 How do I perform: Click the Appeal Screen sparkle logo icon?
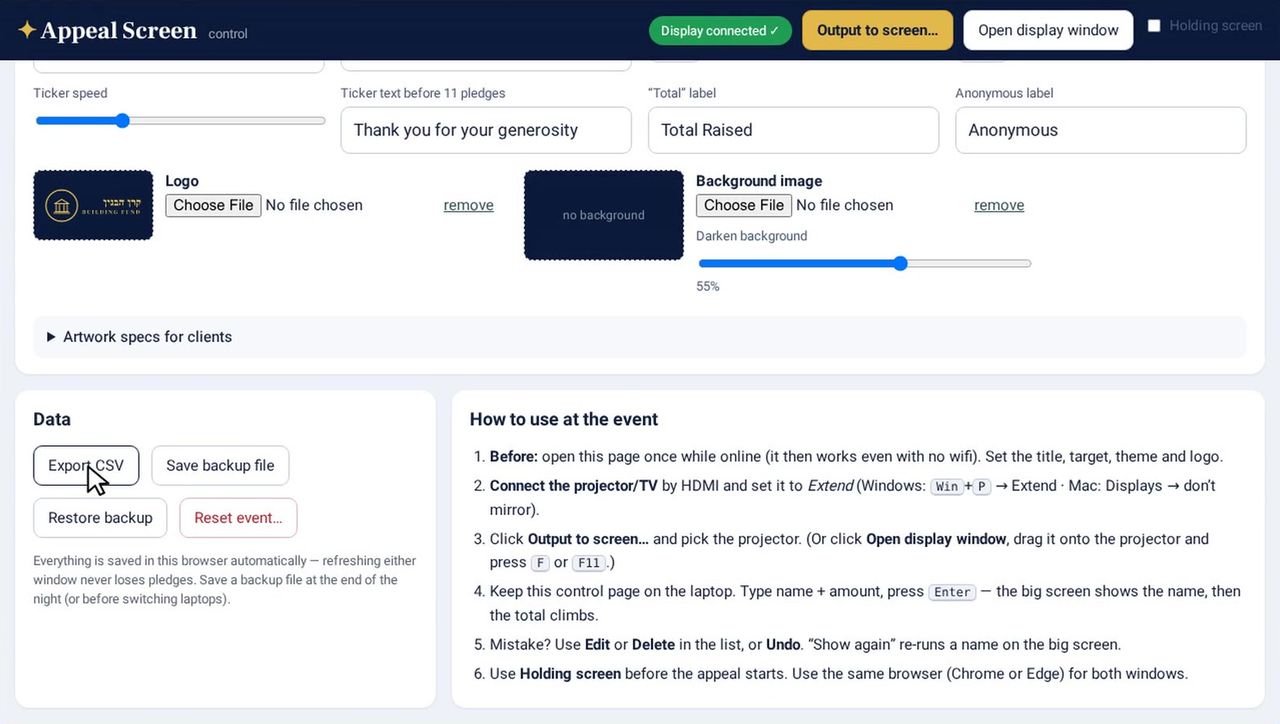tap(27, 30)
